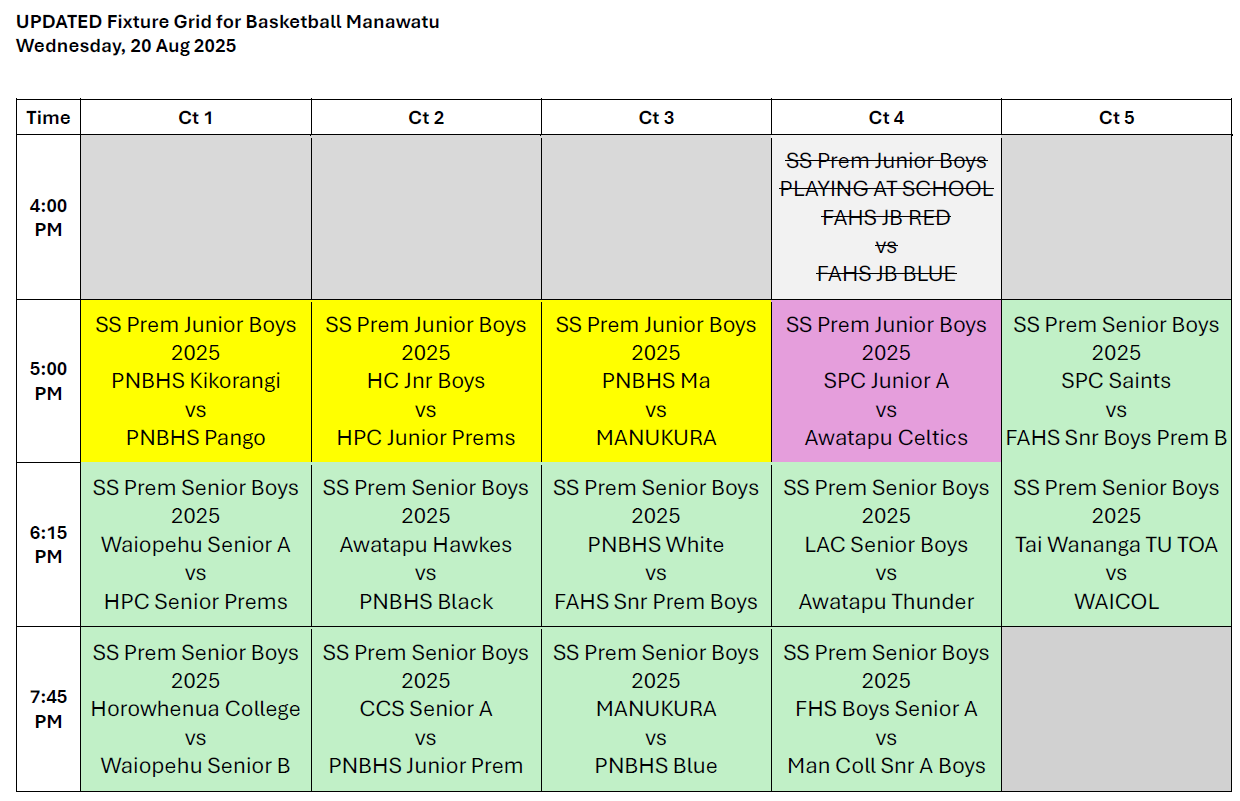Click the CCS Senior A vs PNBHS Junior Prem cell
The image size is (1240, 801).
(426, 709)
